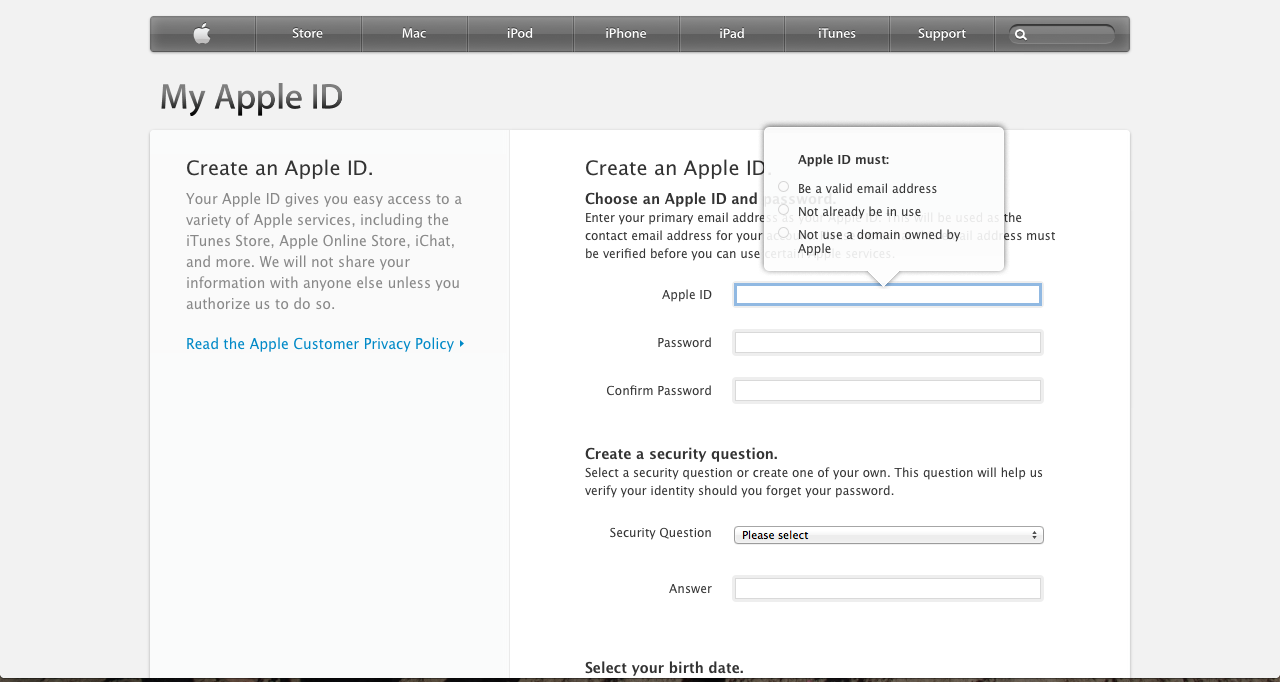
Task: Focus the navigation bar search field
Action: click(x=1062, y=35)
